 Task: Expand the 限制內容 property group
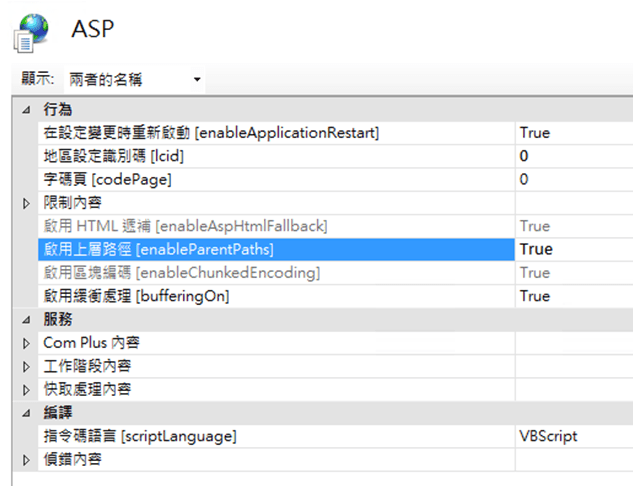[26, 203]
